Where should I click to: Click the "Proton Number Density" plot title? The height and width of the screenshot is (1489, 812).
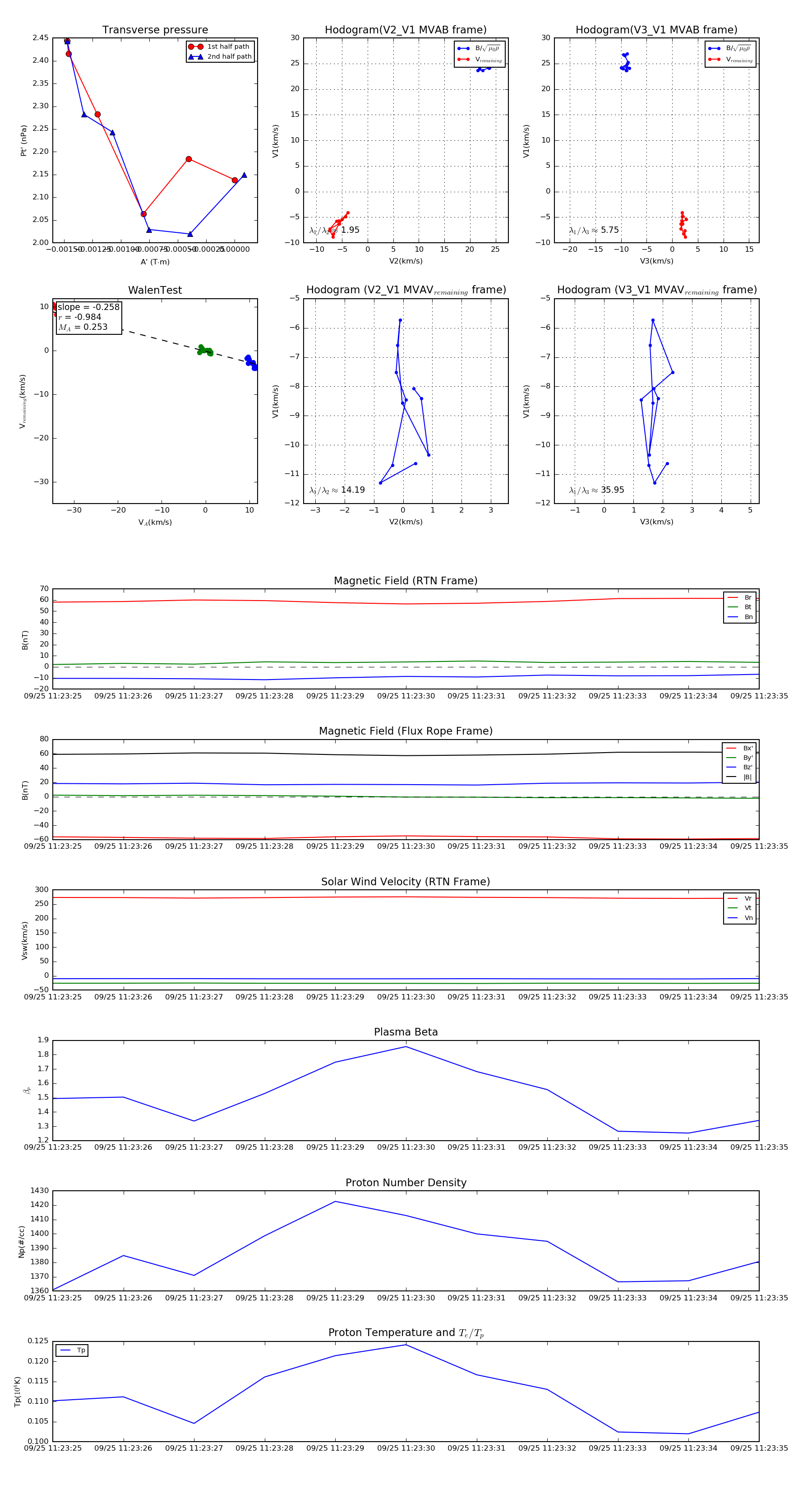[406, 1183]
